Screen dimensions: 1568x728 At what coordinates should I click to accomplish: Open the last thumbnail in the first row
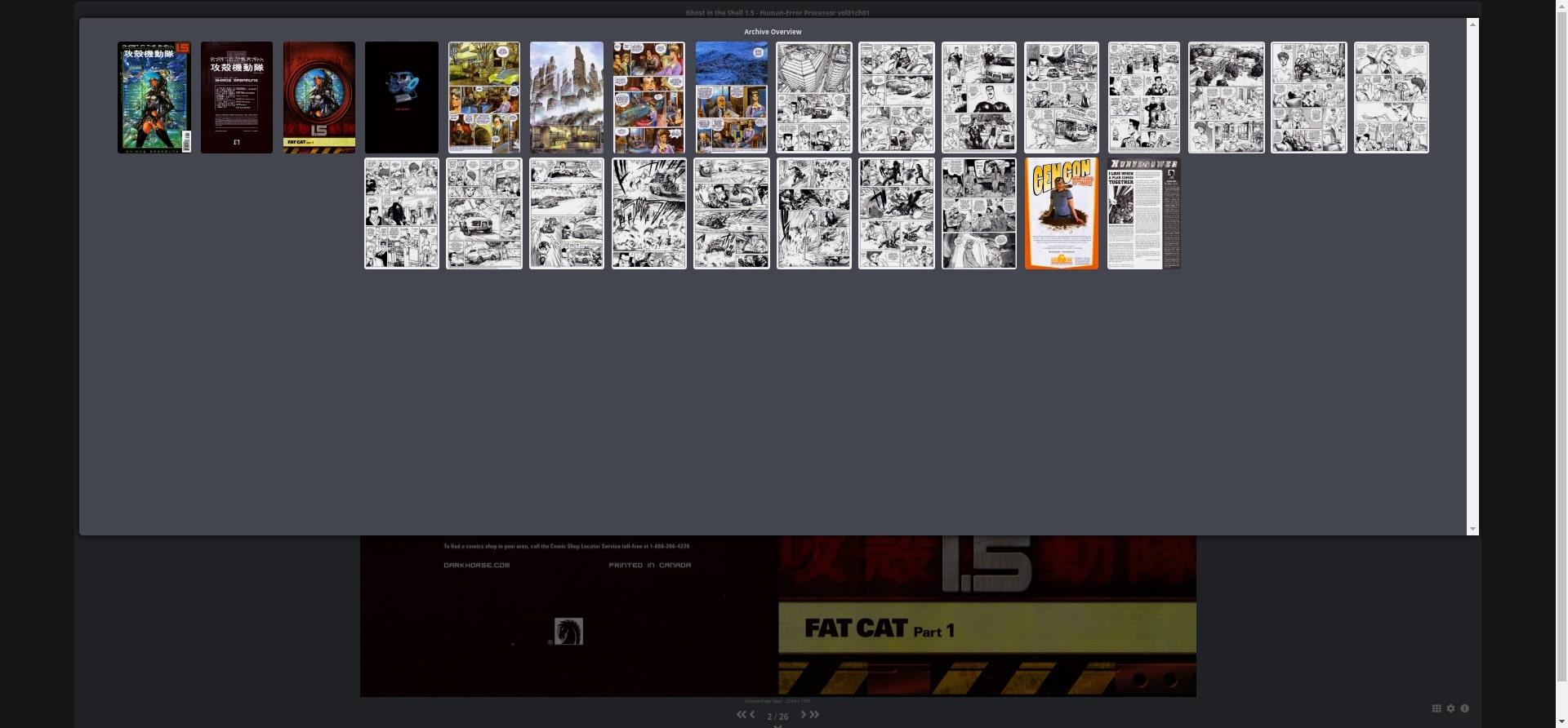(x=1392, y=97)
